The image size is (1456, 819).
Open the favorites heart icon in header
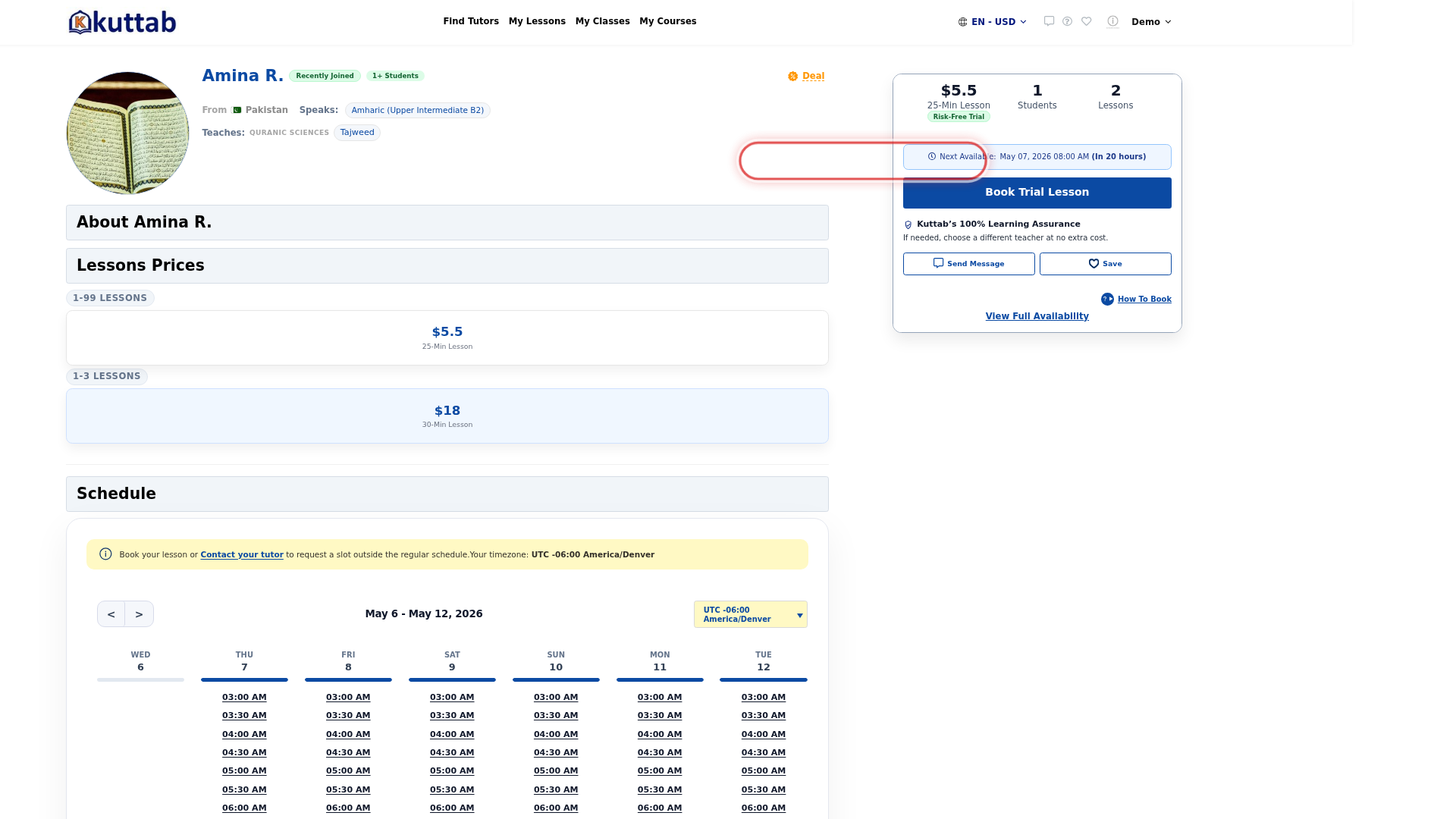[x=1087, y=21]
